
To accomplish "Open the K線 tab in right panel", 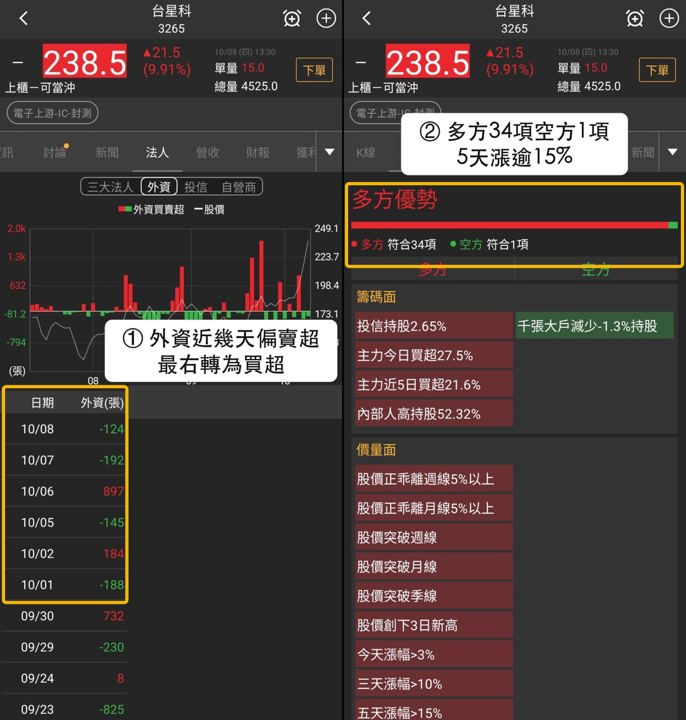I will pos(366,152).
